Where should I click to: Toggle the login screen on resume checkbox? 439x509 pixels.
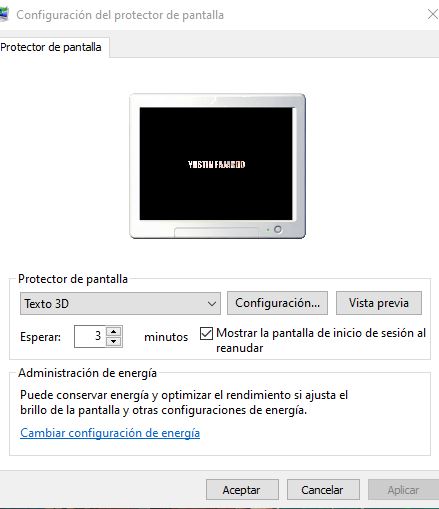206,333
